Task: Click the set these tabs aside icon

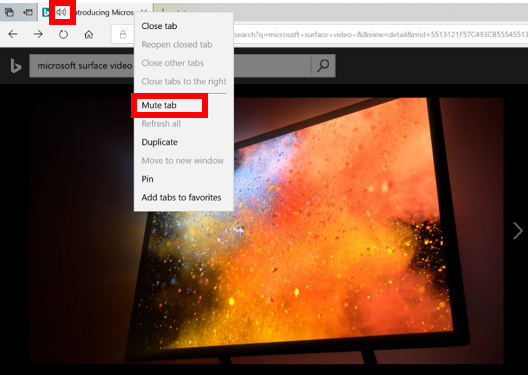Action: click(x=28, y=12)
